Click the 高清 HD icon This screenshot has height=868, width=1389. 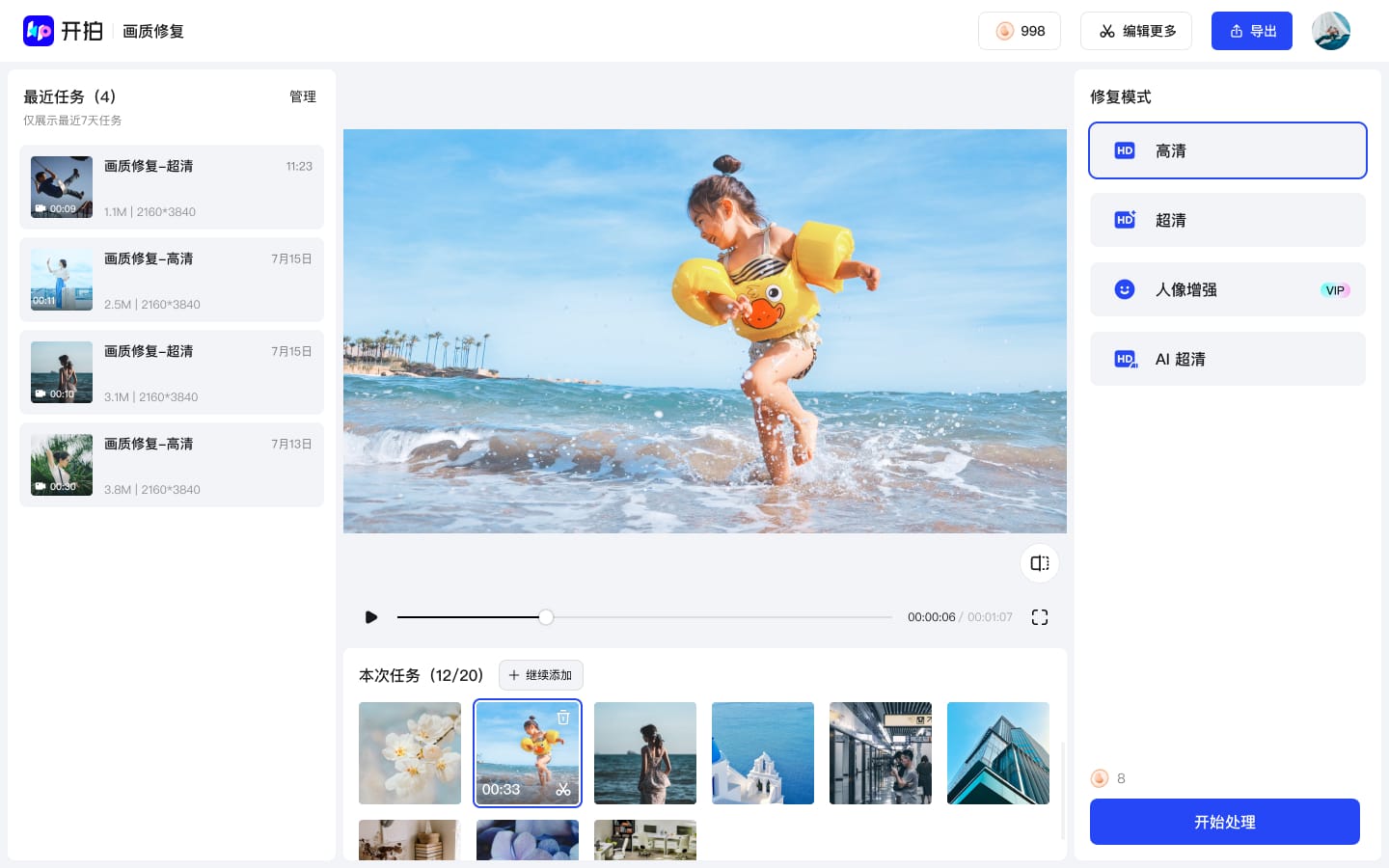coord(1125,150)
